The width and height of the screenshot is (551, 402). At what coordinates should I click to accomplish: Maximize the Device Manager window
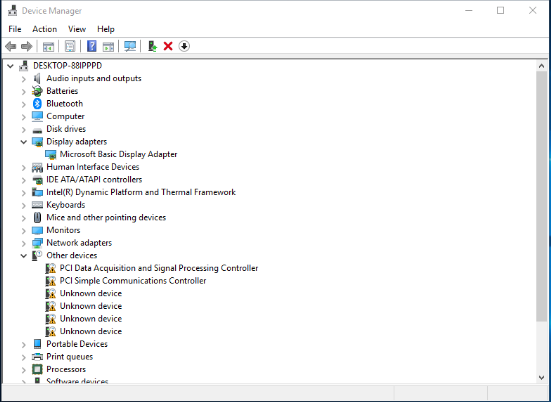[500, 11]
